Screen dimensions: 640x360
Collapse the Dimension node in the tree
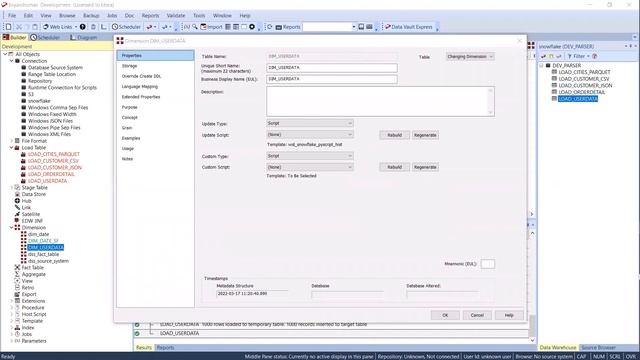(x=11, y=228)
